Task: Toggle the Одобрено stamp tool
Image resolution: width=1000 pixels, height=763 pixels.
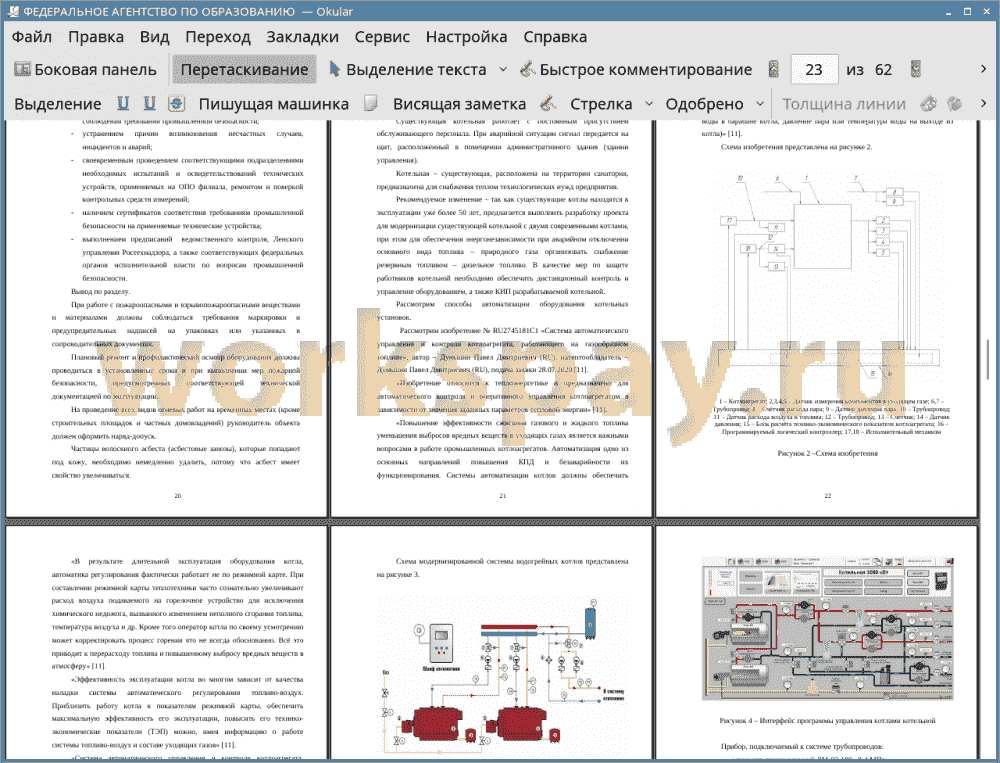Action: pyautogui.click(x=704, y=104)
